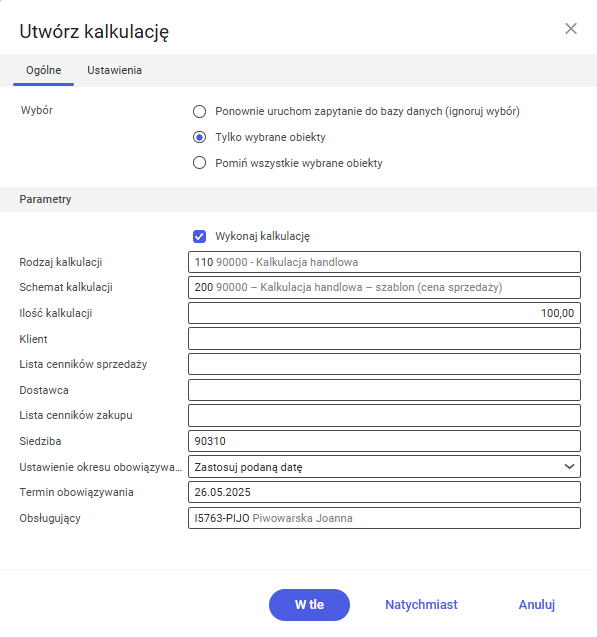Click the Natychmiast button

[421, 604]
